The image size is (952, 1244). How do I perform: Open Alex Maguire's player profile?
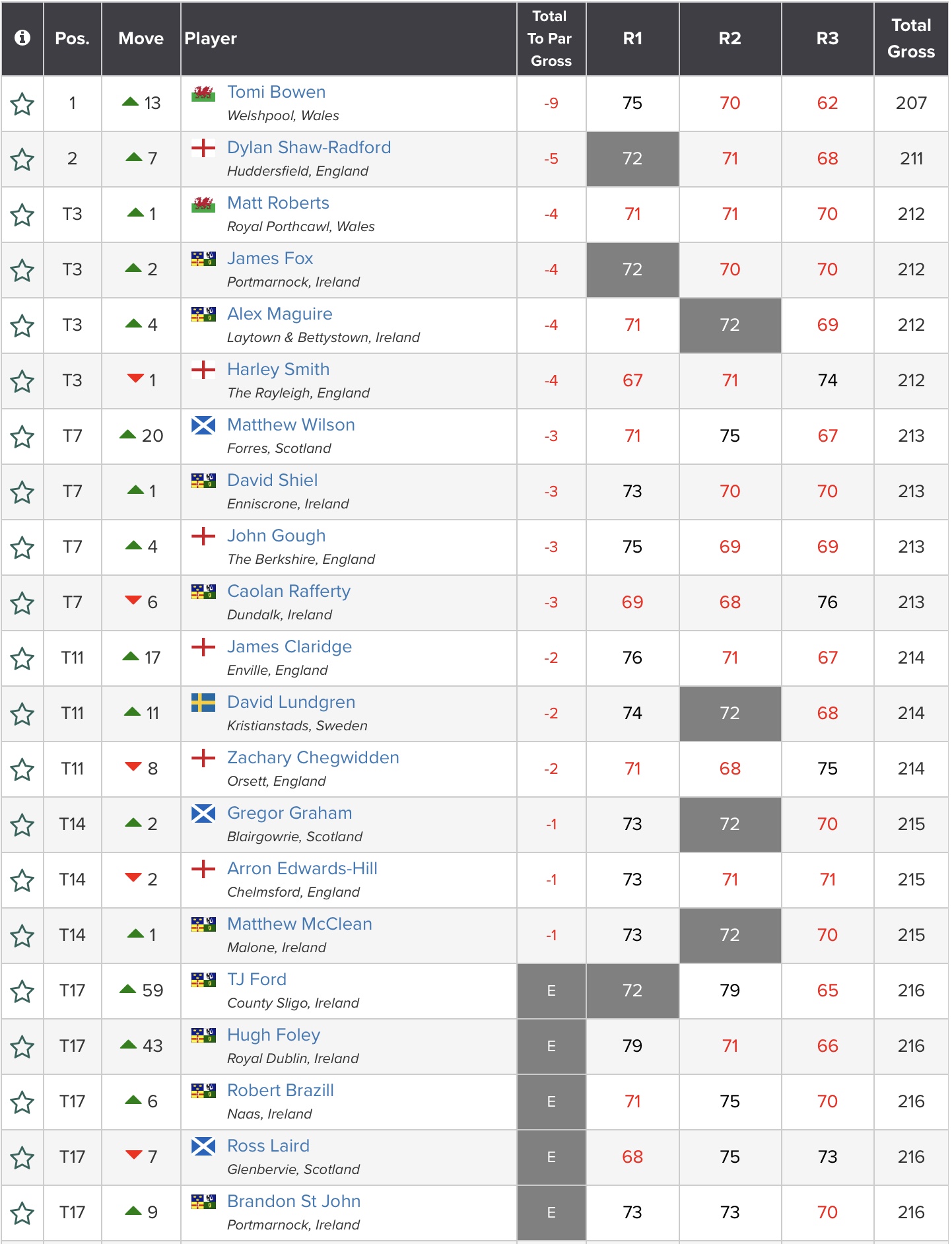[x=279, y=314]
